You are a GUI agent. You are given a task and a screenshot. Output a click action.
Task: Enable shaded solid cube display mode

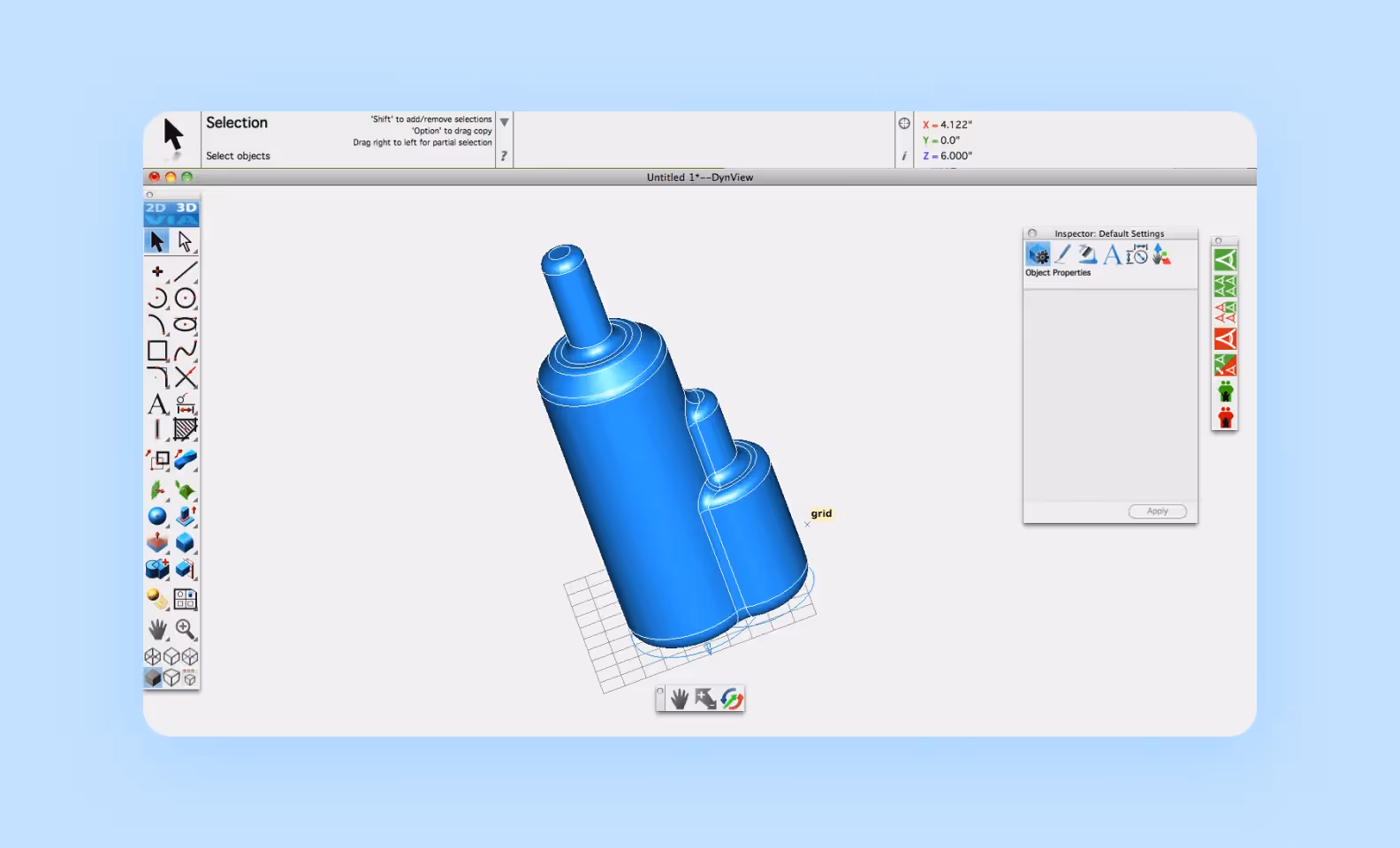pyautogui.click(x=153, y=678)
